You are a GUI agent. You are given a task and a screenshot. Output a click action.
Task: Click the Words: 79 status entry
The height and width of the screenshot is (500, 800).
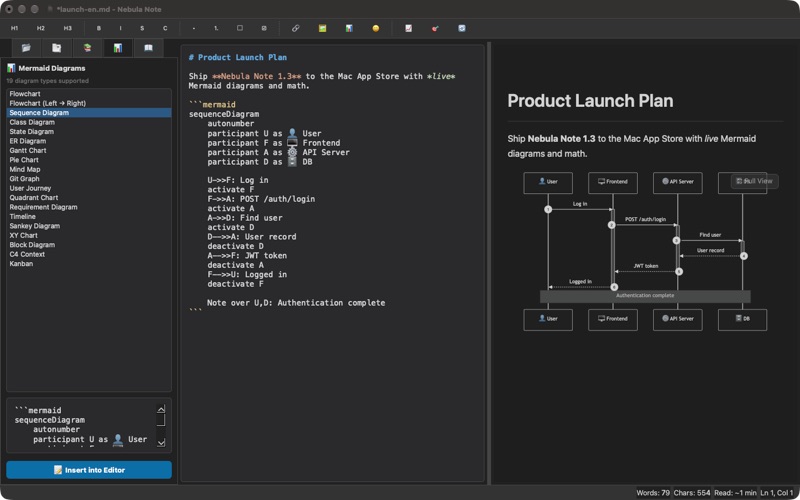click(x=652, y=493)
